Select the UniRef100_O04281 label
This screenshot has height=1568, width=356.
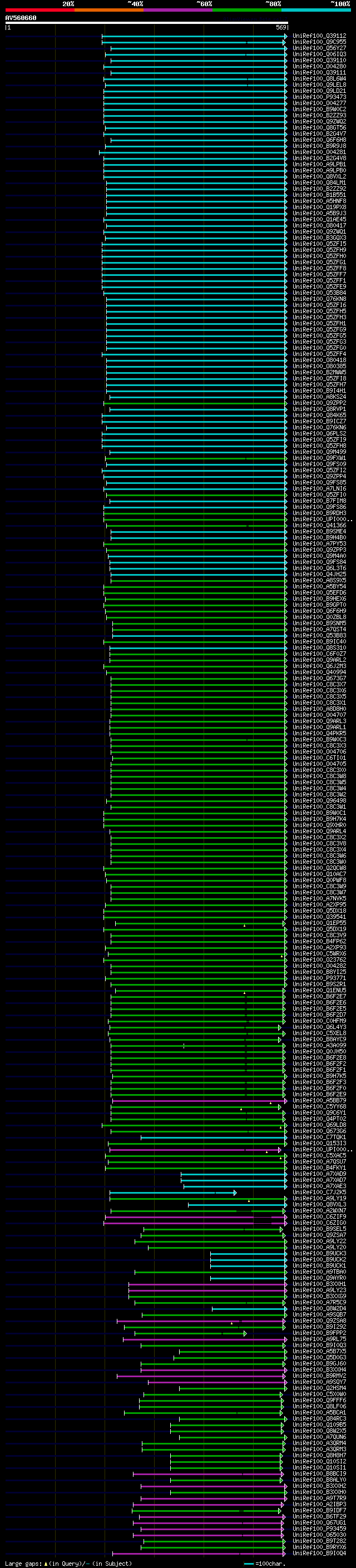click(319, 152)
